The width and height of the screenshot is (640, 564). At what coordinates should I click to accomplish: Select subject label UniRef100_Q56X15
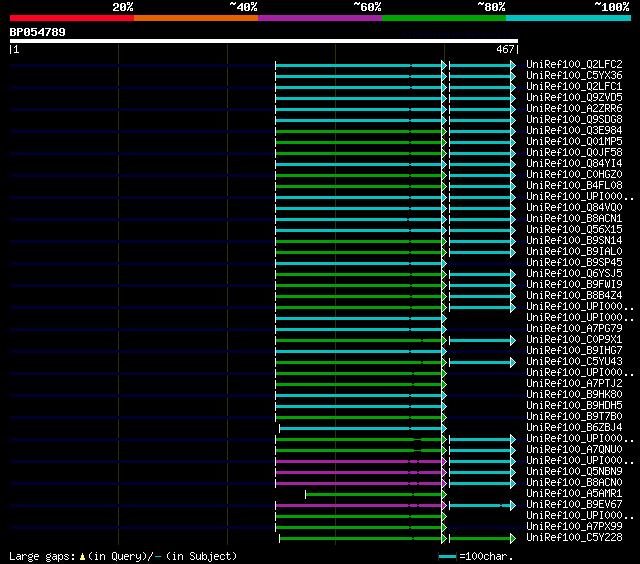[x=574, y=230]
